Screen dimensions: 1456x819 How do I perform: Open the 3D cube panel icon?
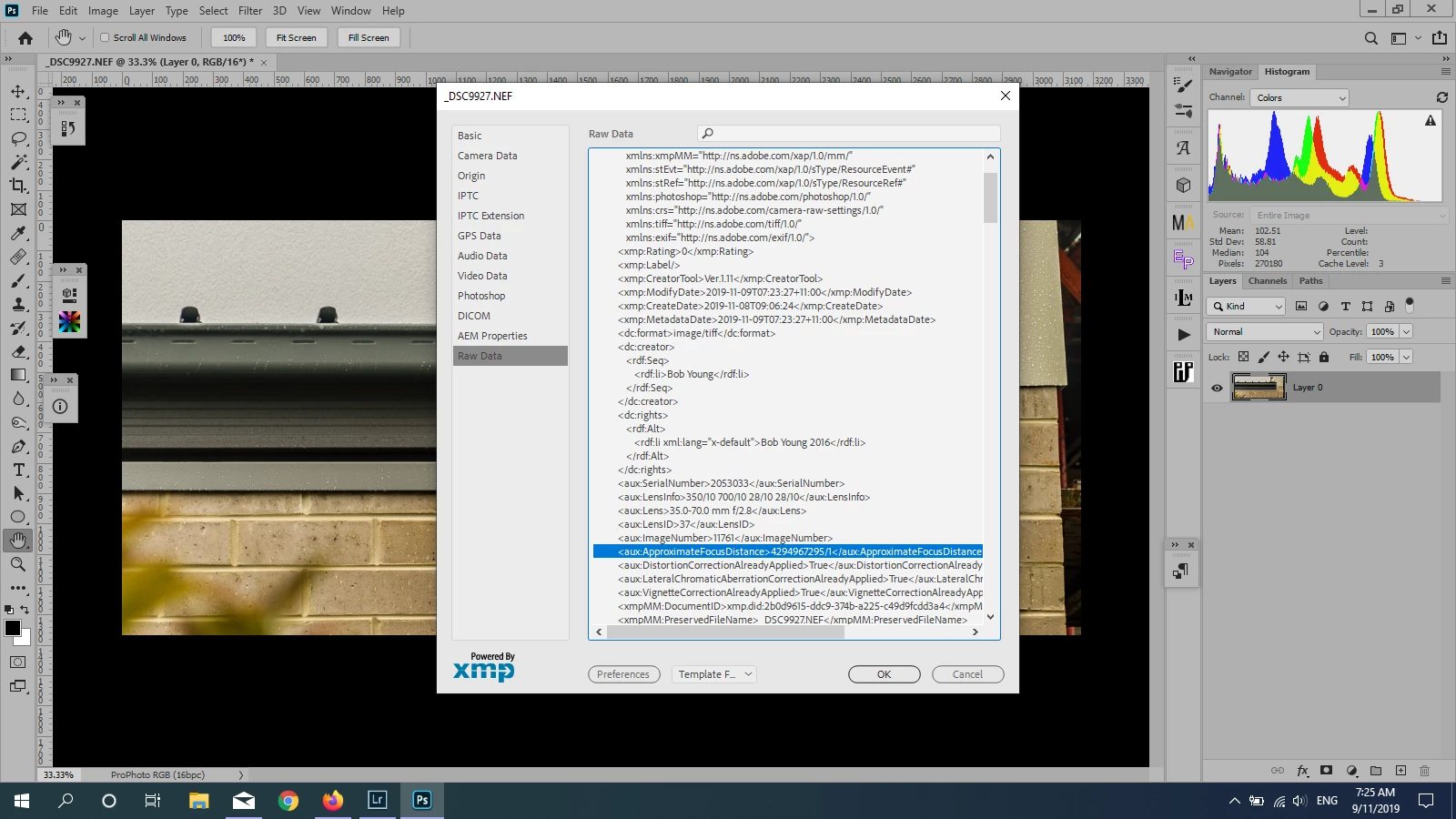(x=1183, y=186)
